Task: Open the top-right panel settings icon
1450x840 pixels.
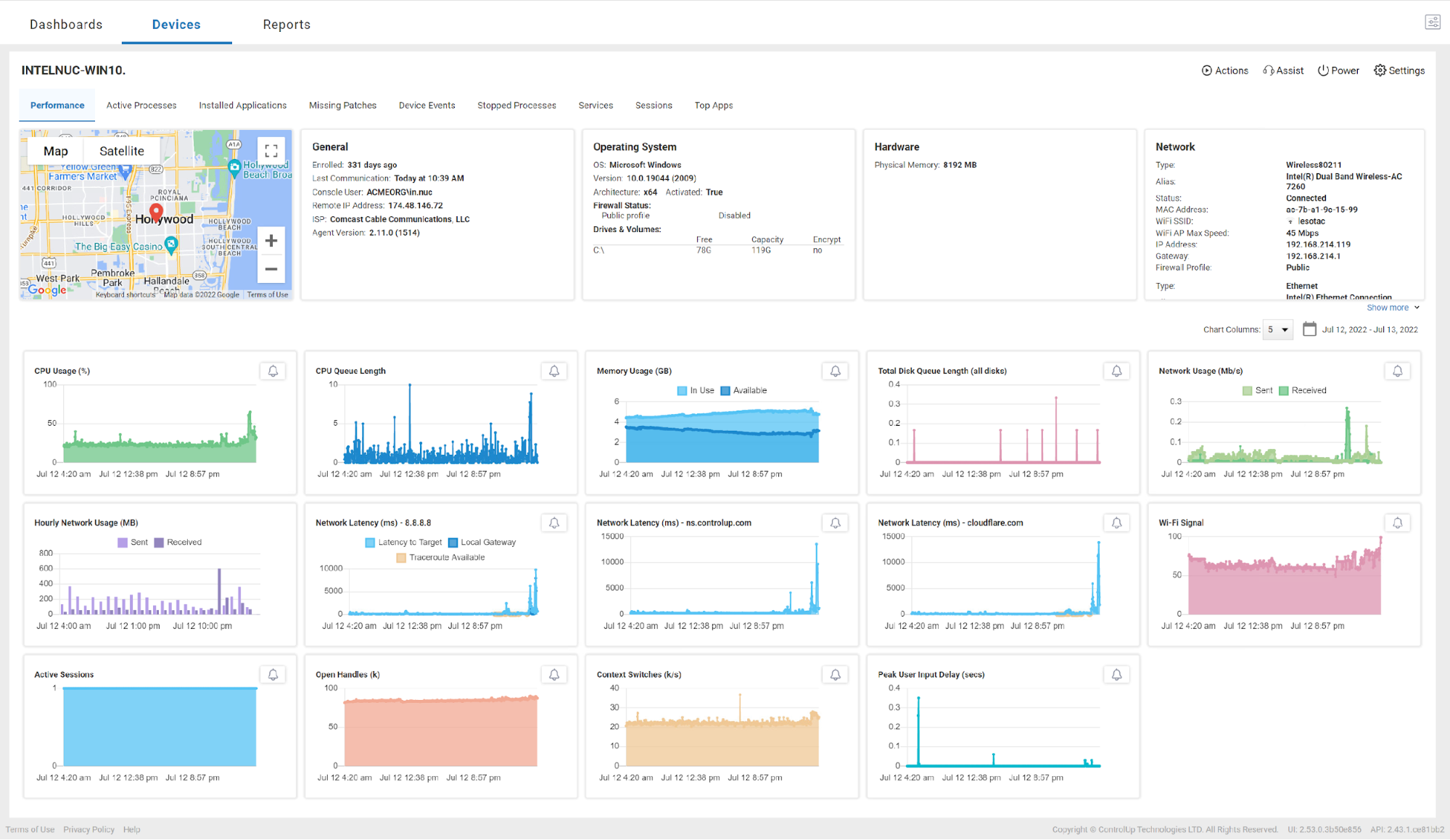Action: [1433, 22]
